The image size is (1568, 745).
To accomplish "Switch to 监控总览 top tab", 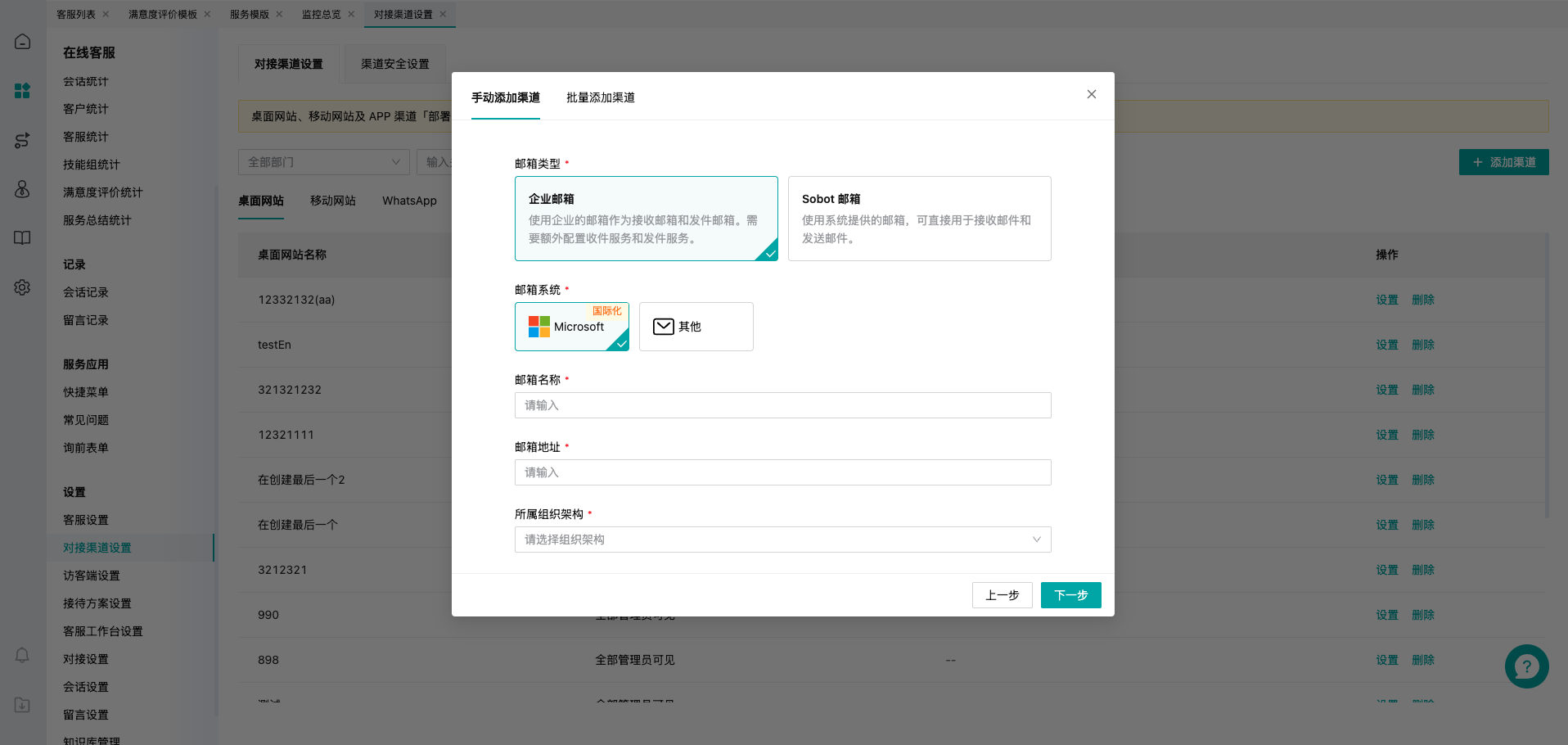I will tap(322, 14).
